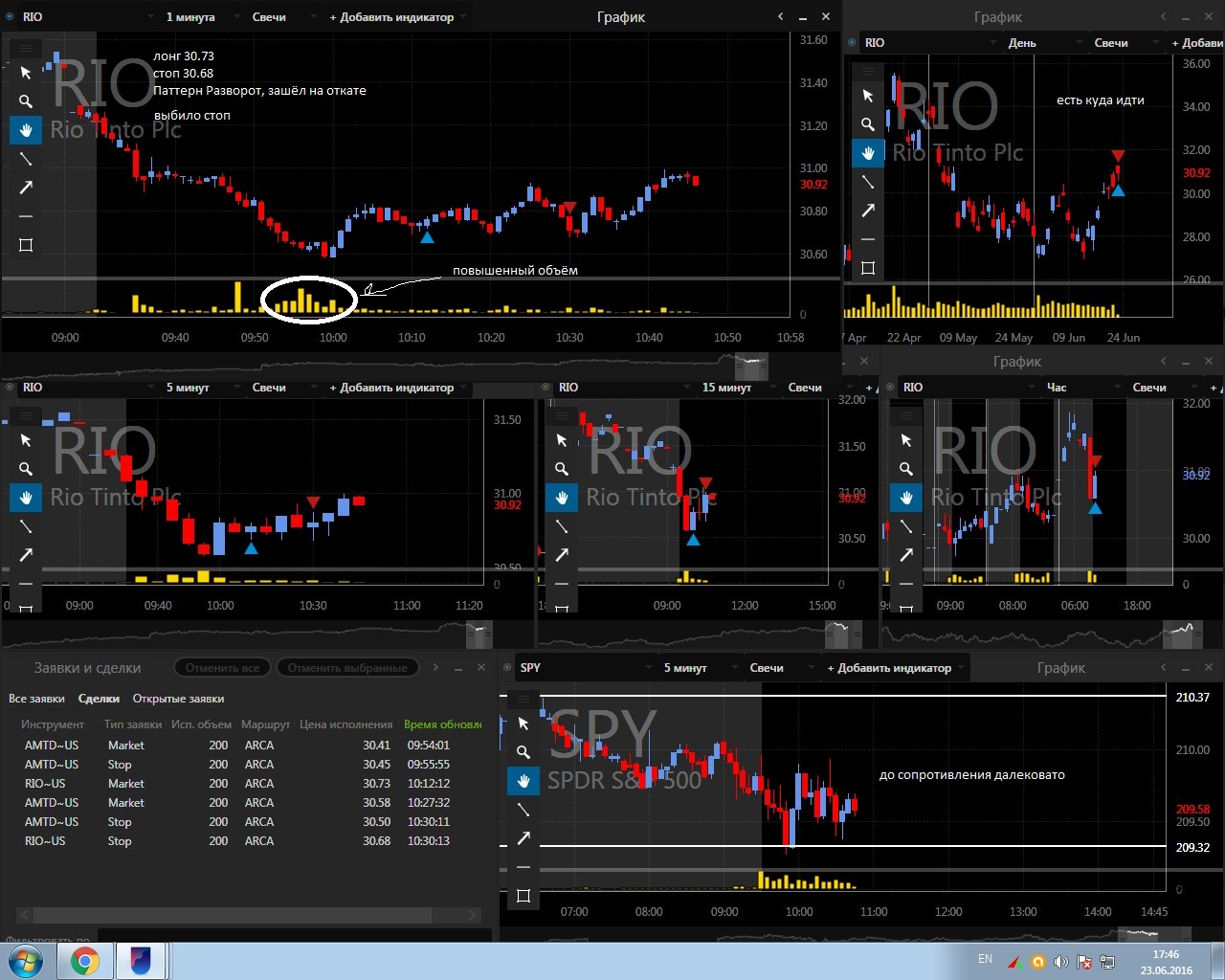Toggle the link indicator of RIO hourly chart

[890, 388]
